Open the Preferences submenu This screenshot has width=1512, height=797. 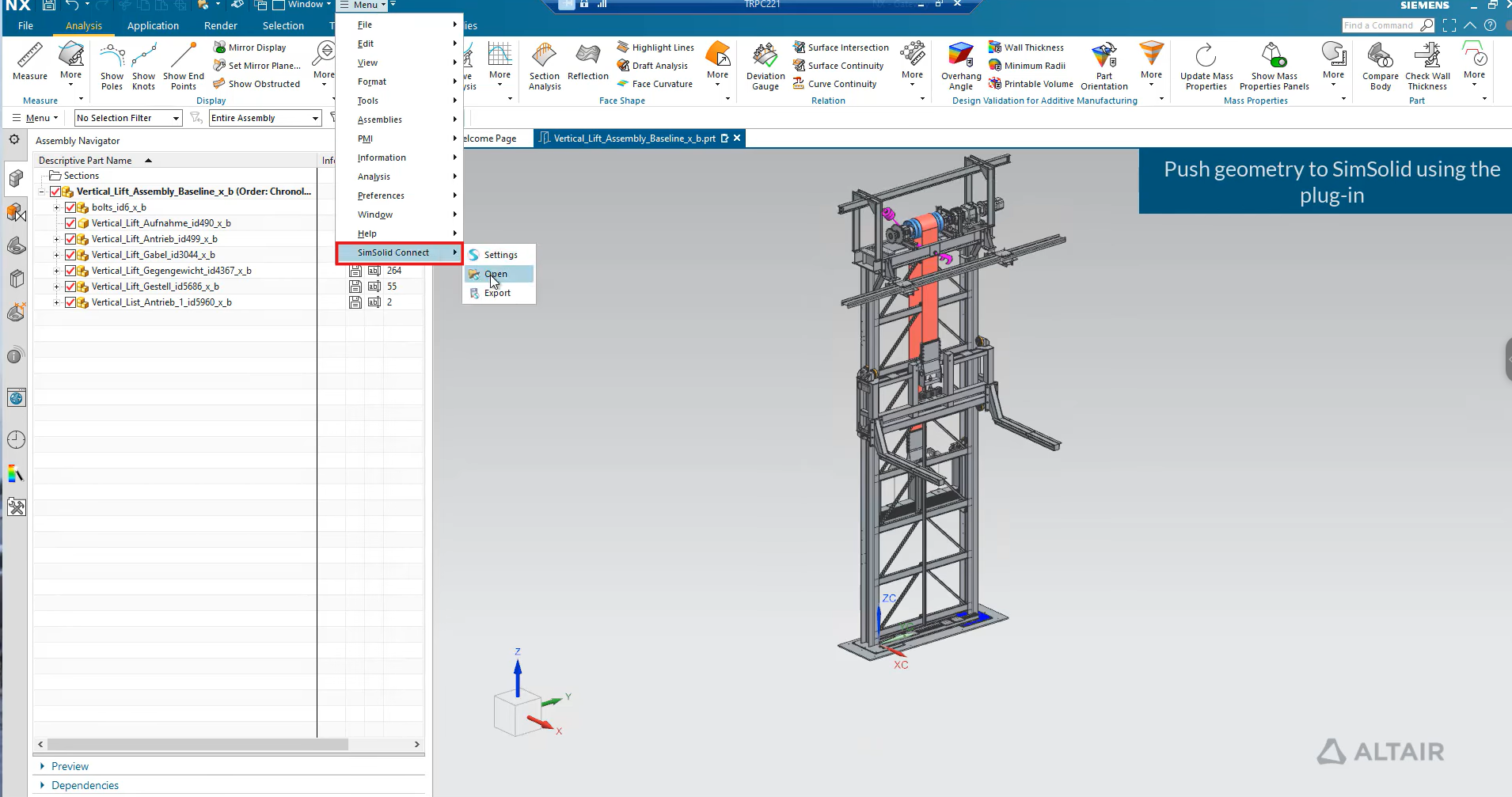point(400,195)
